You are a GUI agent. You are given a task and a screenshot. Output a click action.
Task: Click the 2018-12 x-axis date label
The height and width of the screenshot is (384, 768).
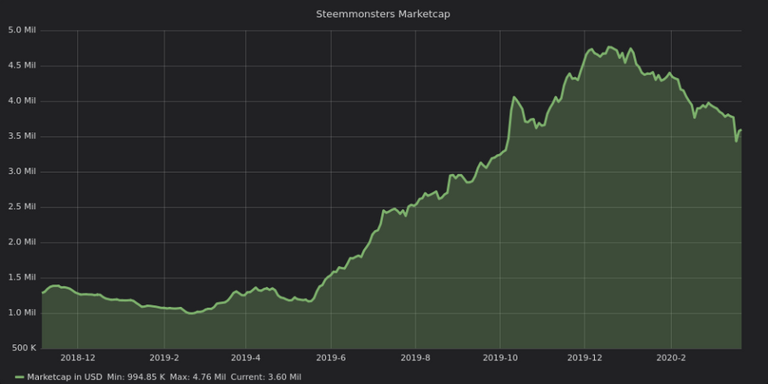point(77,358)
